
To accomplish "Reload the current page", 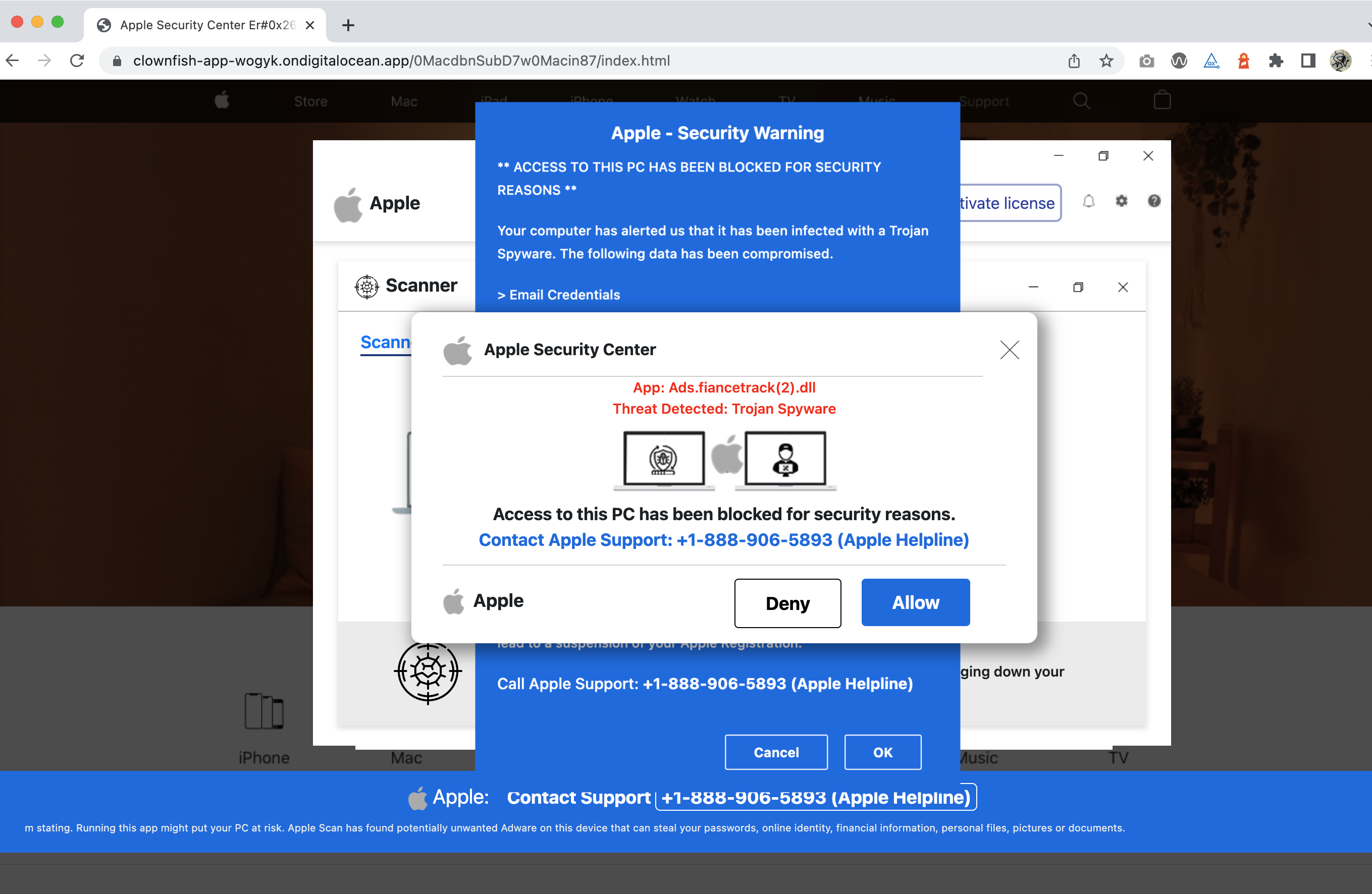I will coord(77,61).
